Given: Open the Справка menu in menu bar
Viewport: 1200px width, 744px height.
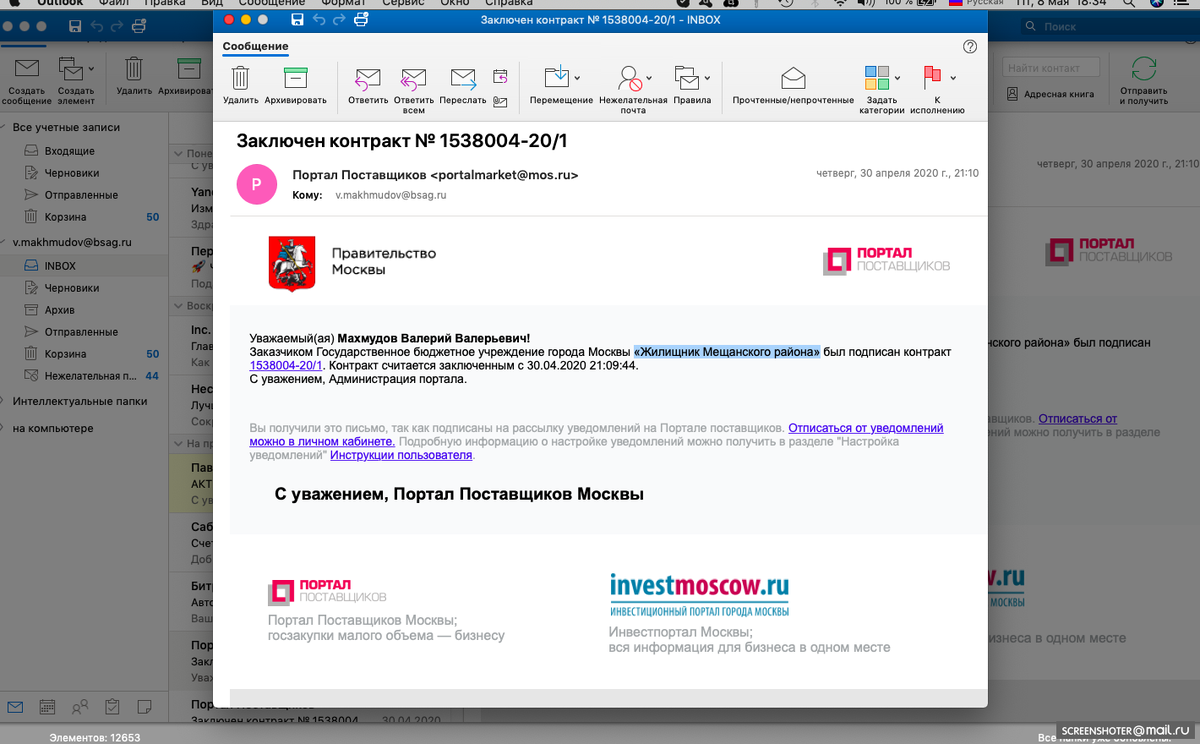Looking at the screenshot, I should (508, 4).
